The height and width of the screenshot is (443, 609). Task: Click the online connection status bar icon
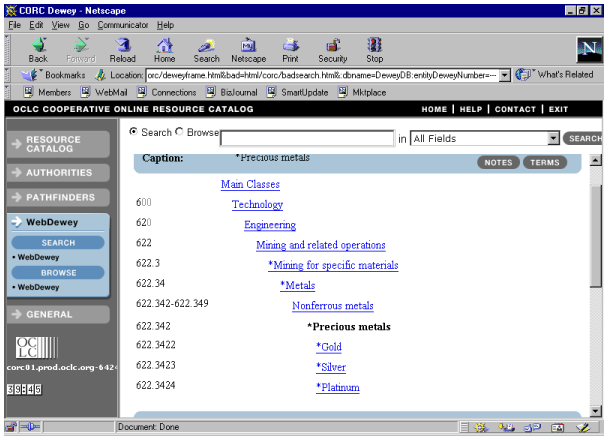click(30, 427)
